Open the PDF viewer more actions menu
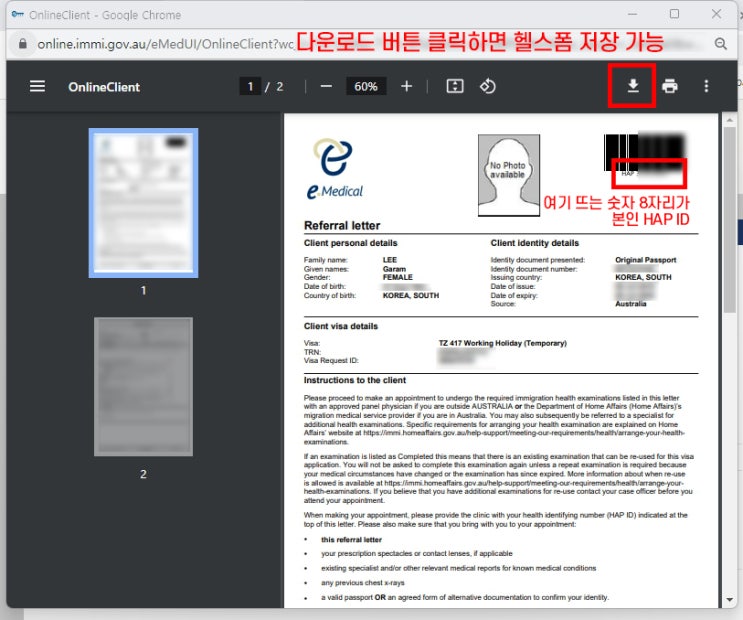The width and height of the screenshot is (743, 620). point(706,86)
